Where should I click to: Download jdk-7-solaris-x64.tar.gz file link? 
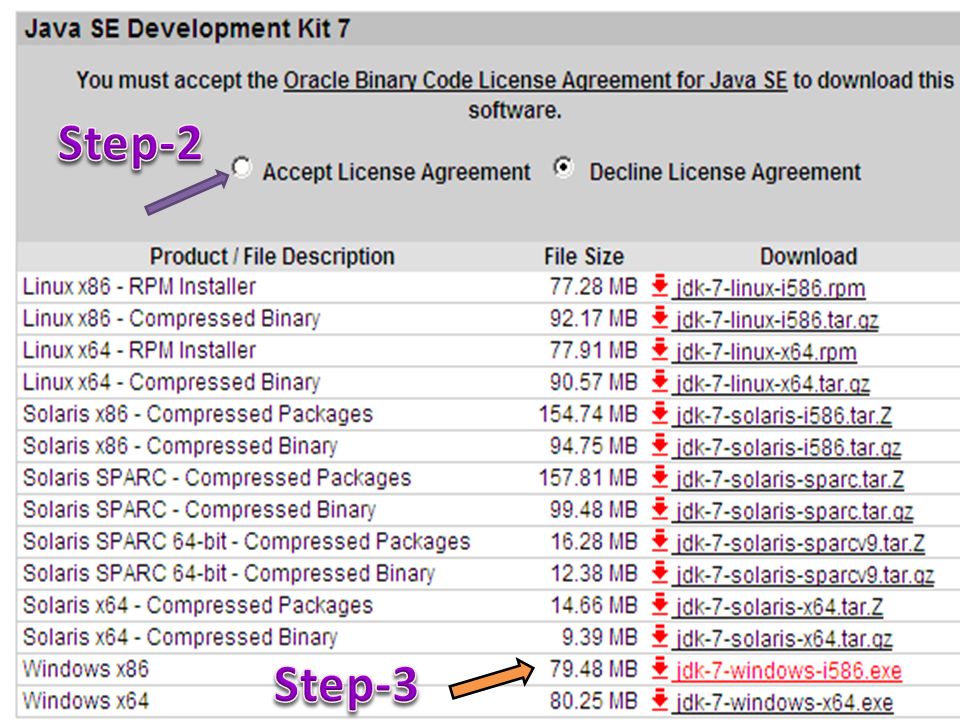click(x=783, y=638)
